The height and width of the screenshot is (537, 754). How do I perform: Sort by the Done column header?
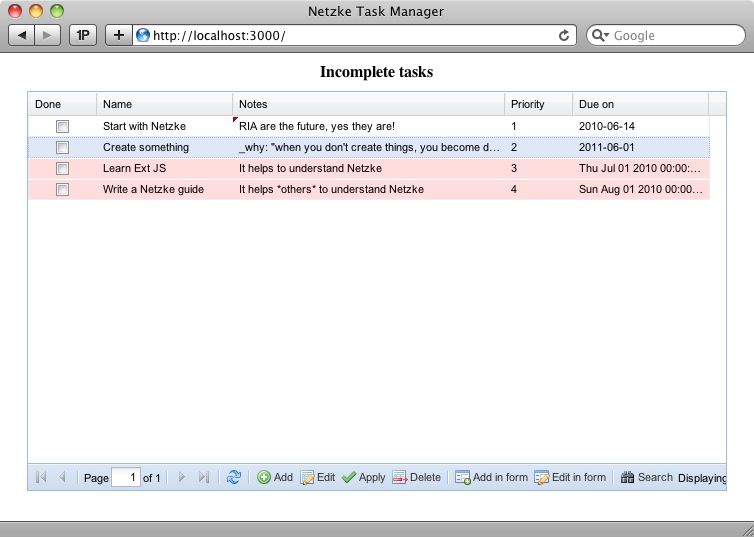(x=63, y=104)
